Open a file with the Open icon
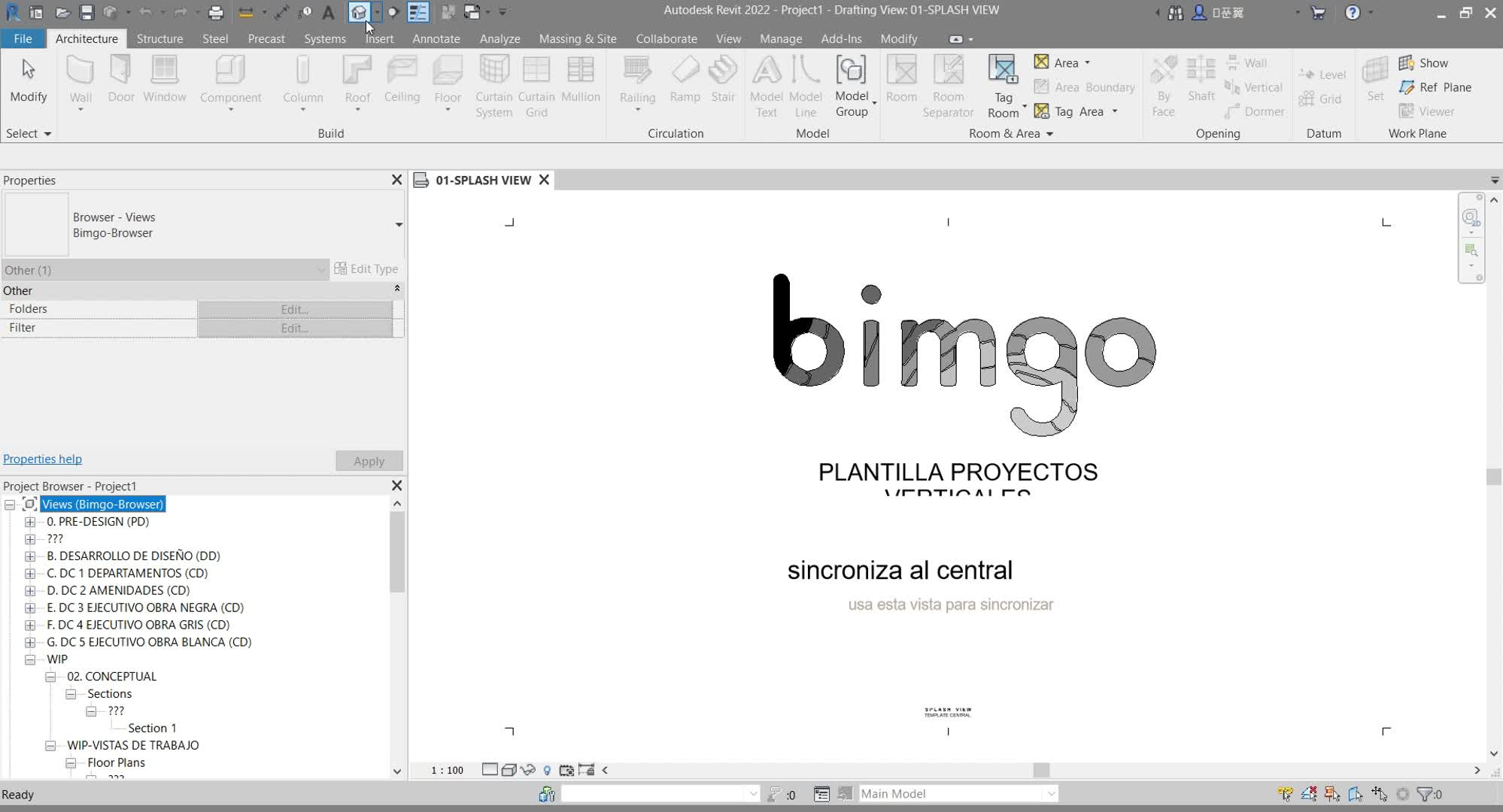The image size is (1503, 812). pos(62,12)
